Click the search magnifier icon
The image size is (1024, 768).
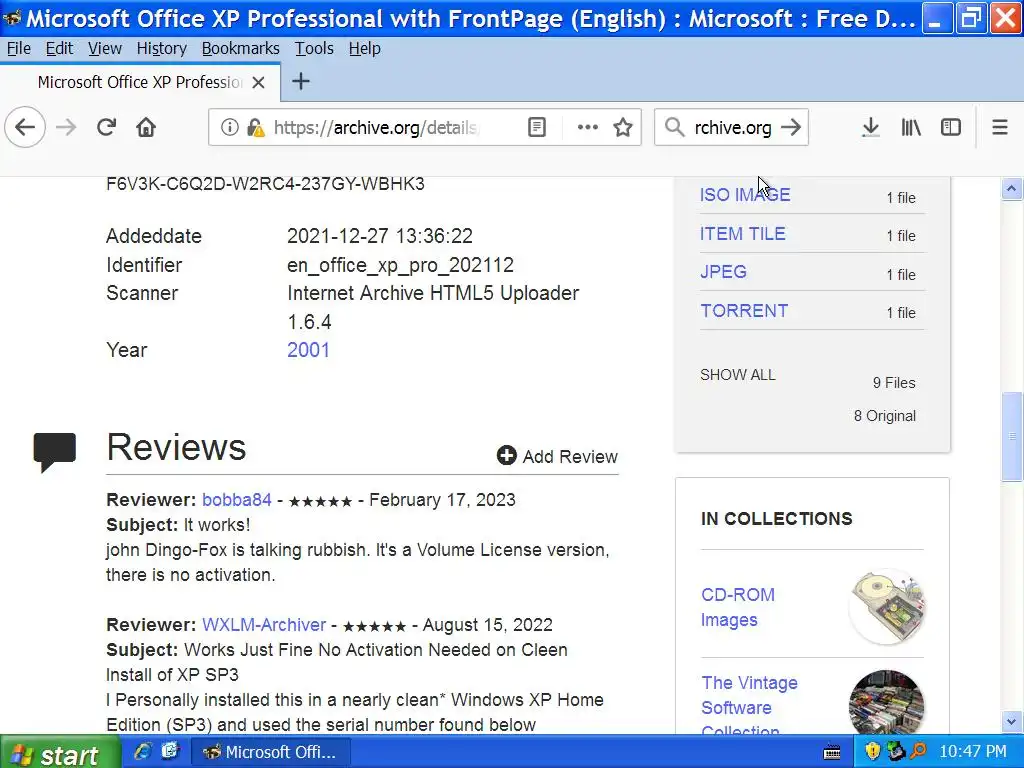pos(674,127)
